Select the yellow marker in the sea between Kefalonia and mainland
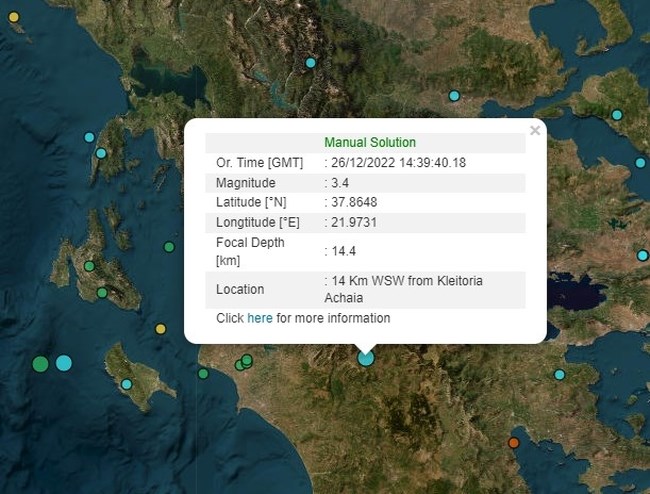 (x=160, y=329)
